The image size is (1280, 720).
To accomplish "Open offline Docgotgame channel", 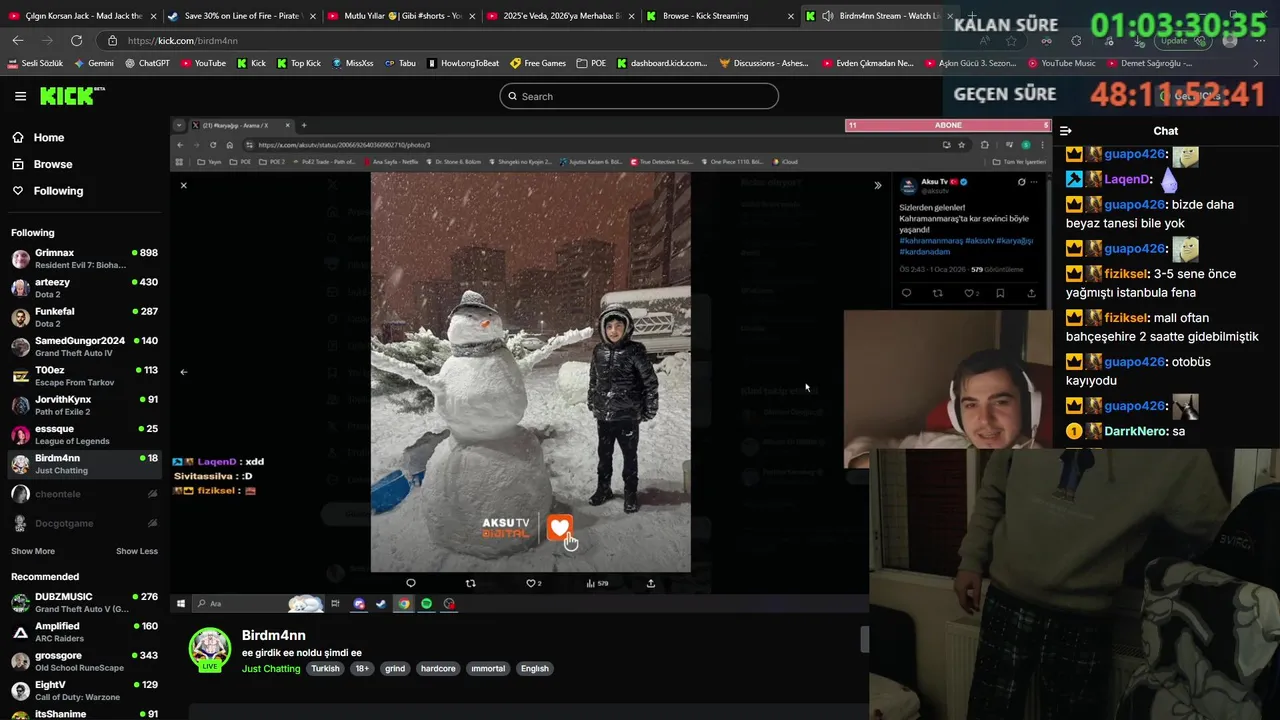I will tap(85, 523).
